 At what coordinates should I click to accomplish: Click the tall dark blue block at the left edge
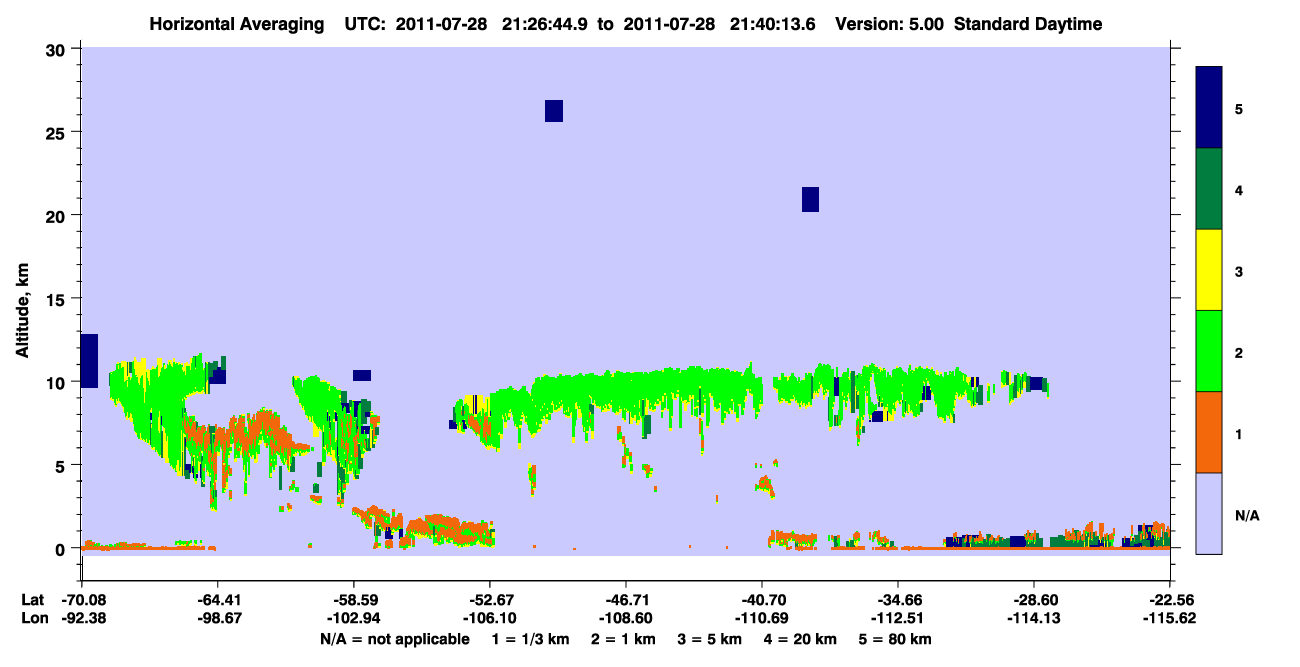pyautogui.click(x=89, y=361)
